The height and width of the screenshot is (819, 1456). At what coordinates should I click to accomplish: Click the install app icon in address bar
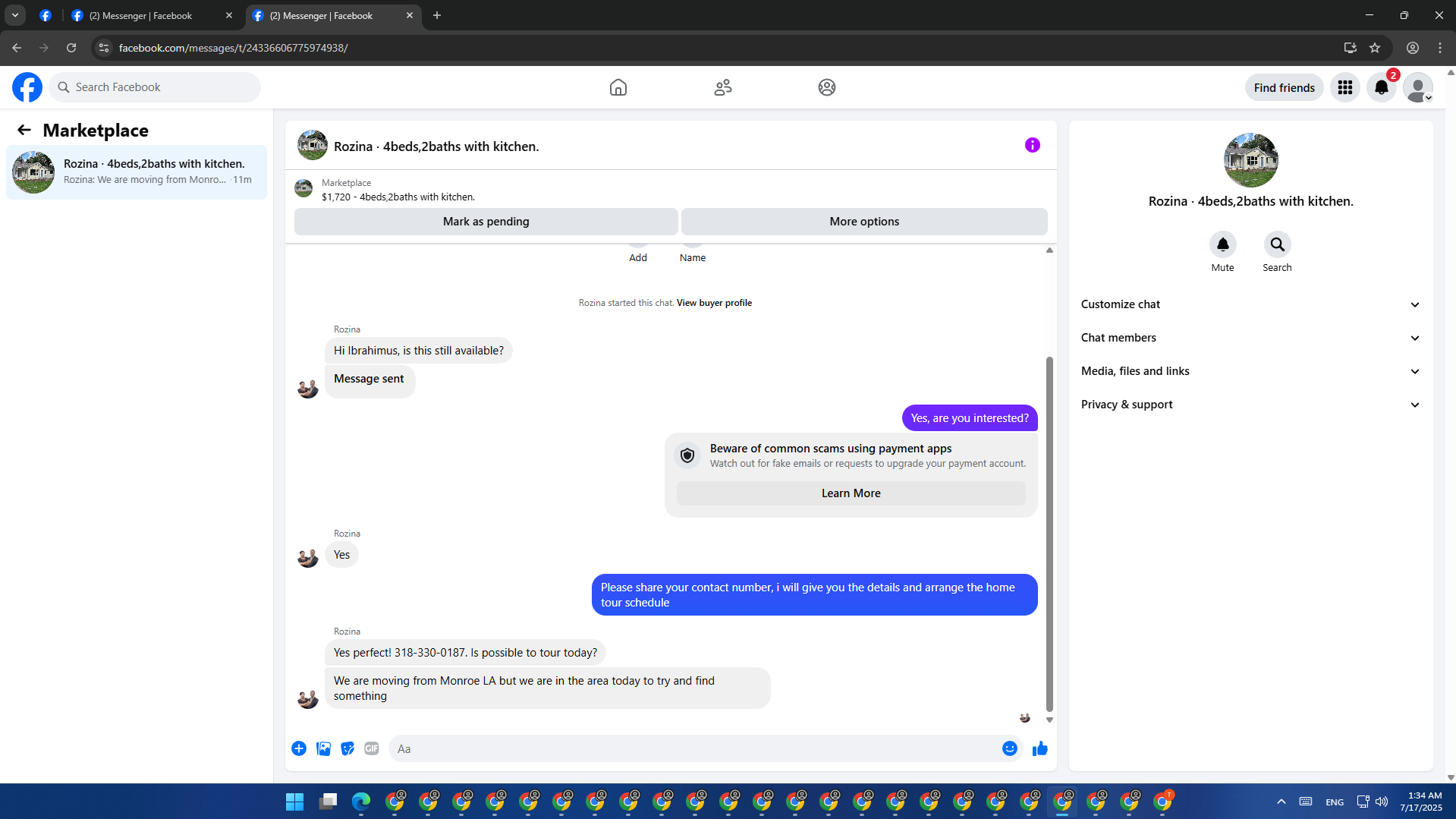click(x=1350, y=48)
